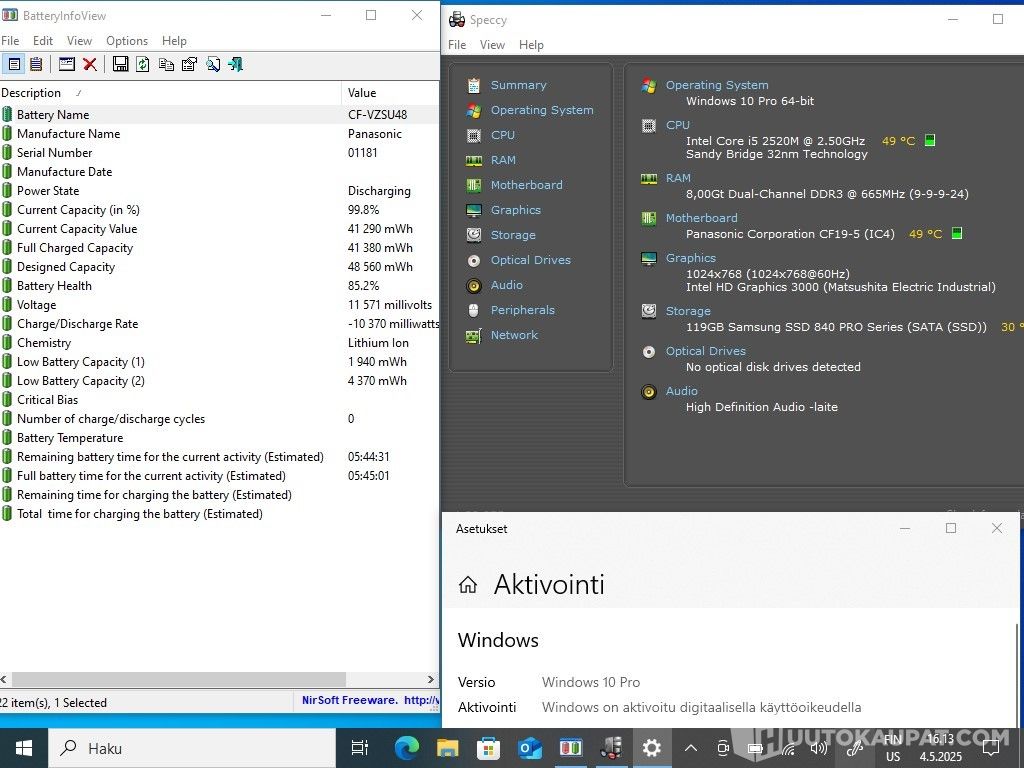Click right scroll arrow in BatteryInfoView

[430, 679]
